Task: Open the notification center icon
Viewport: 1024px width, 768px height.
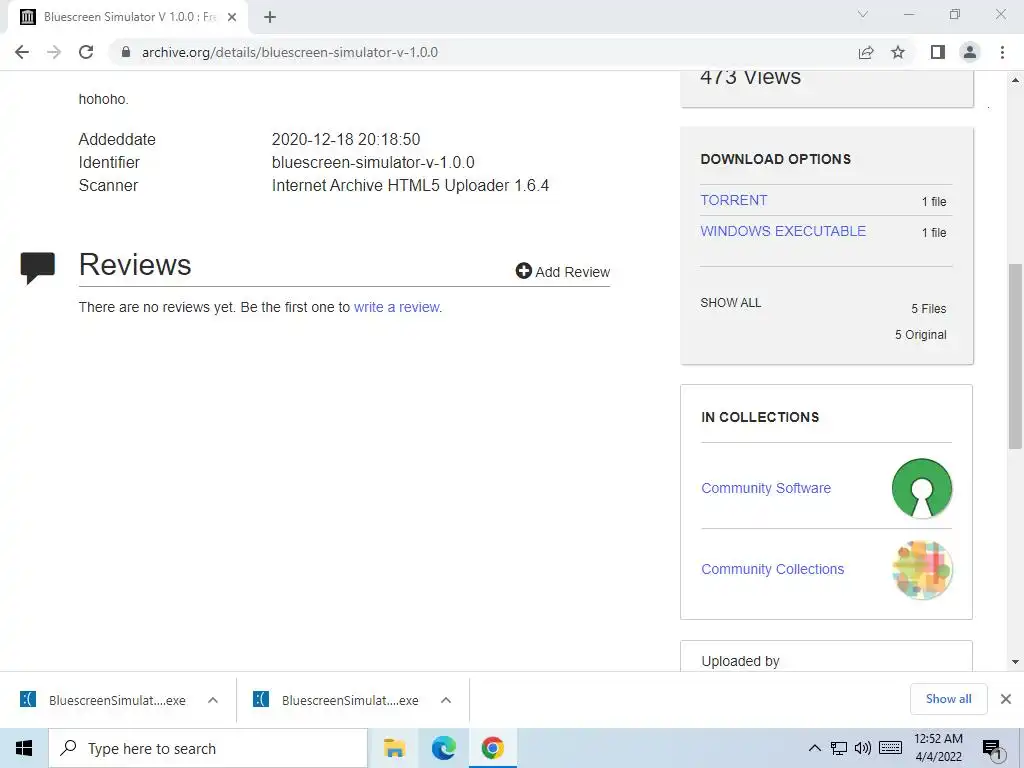Action: [993, 748]
